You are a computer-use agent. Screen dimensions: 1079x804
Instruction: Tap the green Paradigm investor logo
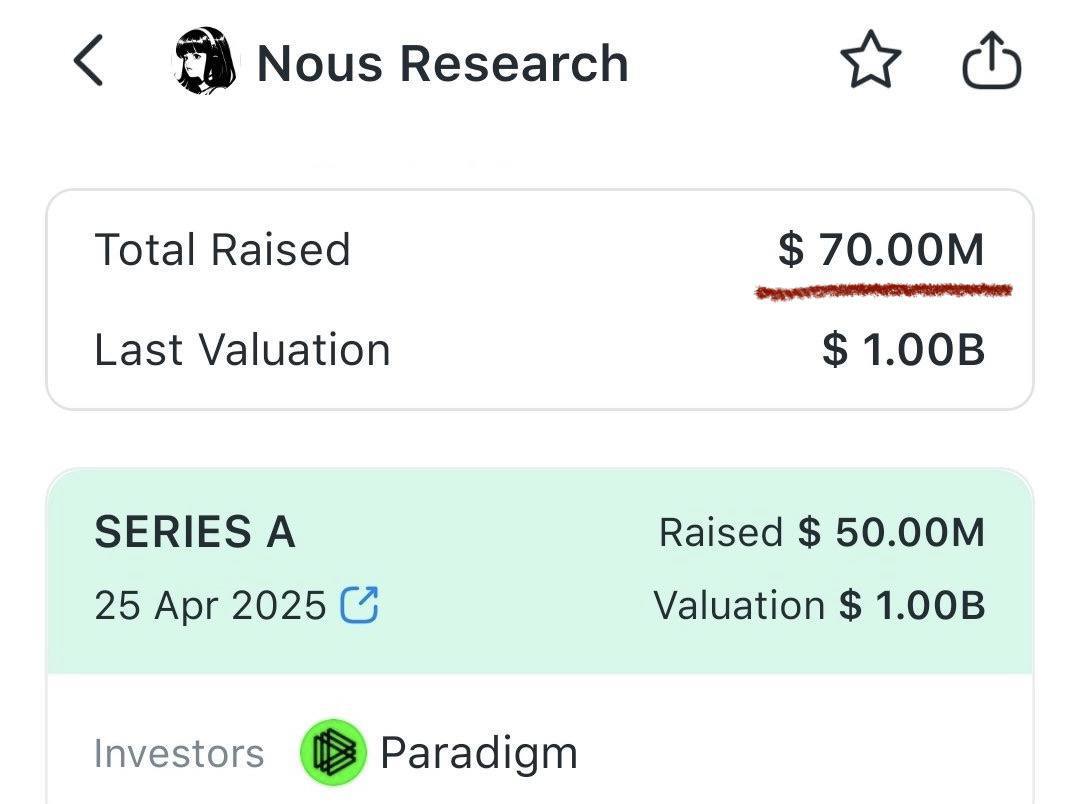[333, 752]
